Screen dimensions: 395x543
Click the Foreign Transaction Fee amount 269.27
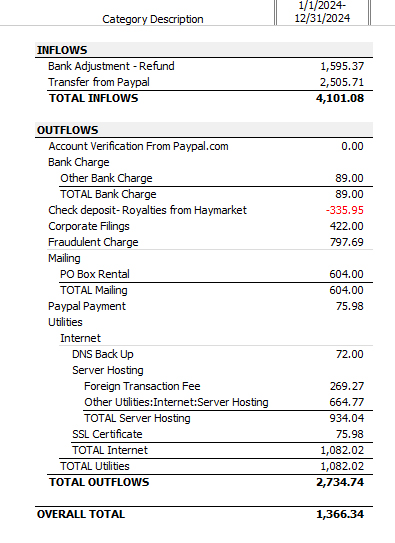click(x=347, y=386)
